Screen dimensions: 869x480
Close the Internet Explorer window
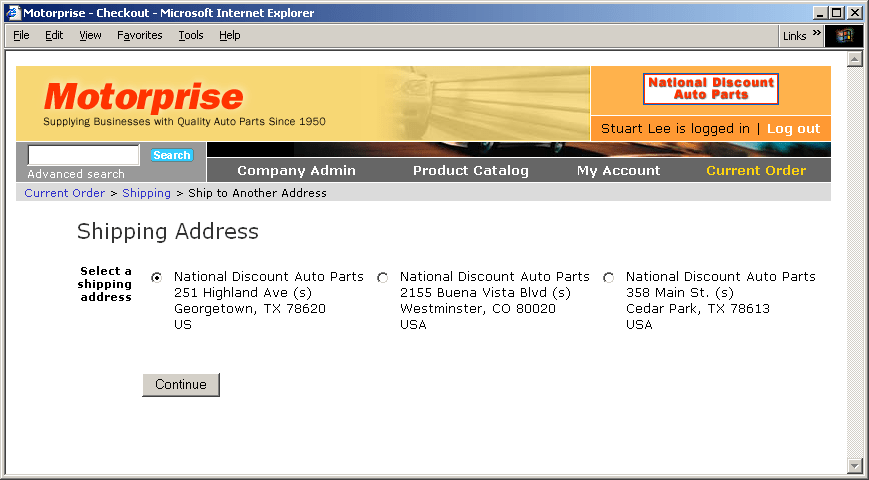tap(855, 13)
